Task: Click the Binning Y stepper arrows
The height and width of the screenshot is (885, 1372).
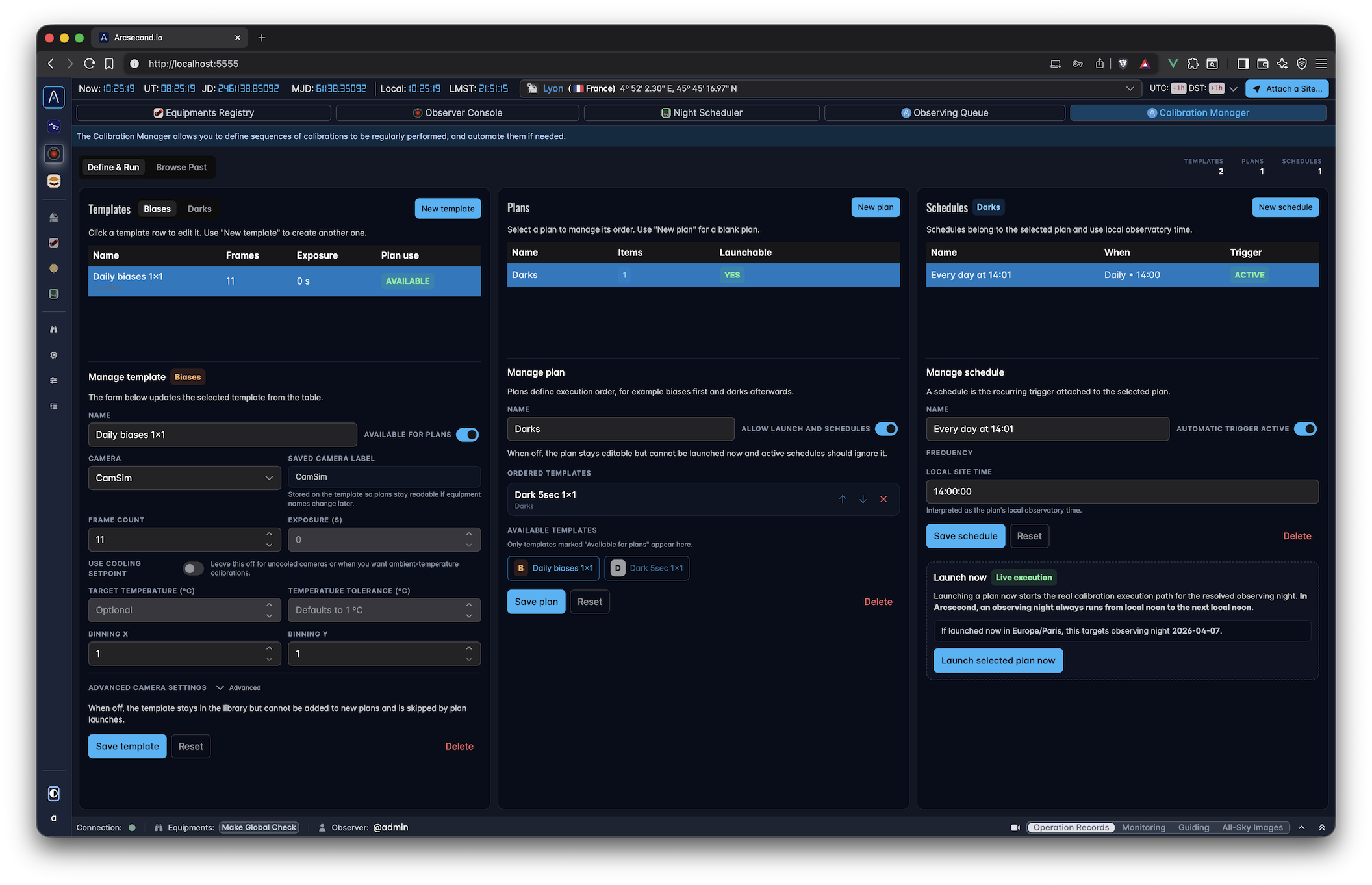Action: tap(469, 654)
